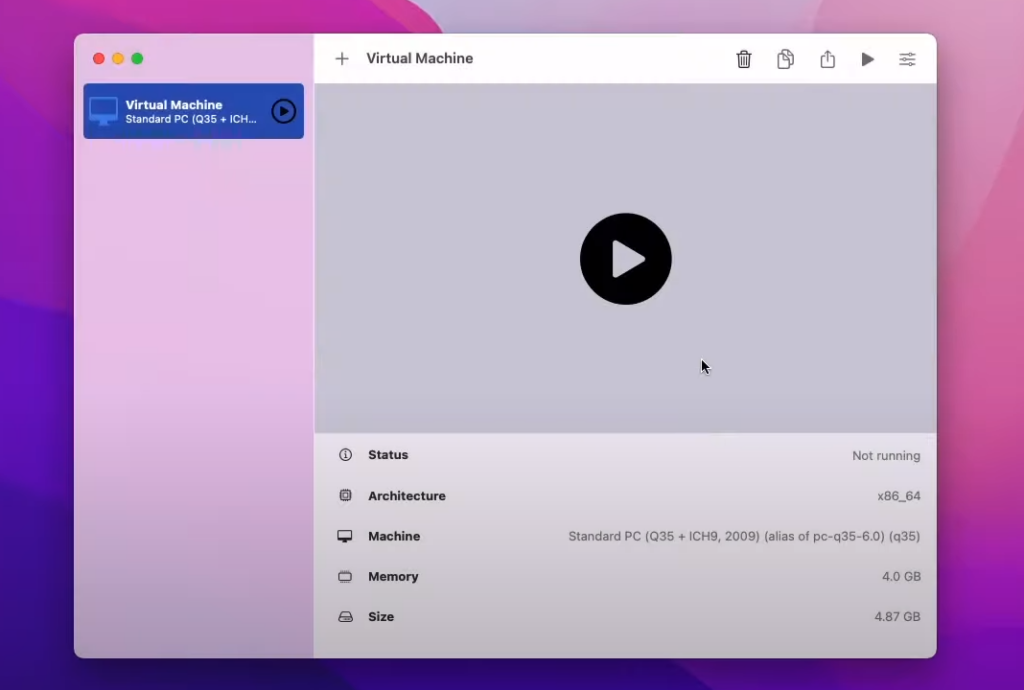Click the 4.87 GB size value
The height and width of the screenshot is (690, 1024).
click(x=897, y=617)
